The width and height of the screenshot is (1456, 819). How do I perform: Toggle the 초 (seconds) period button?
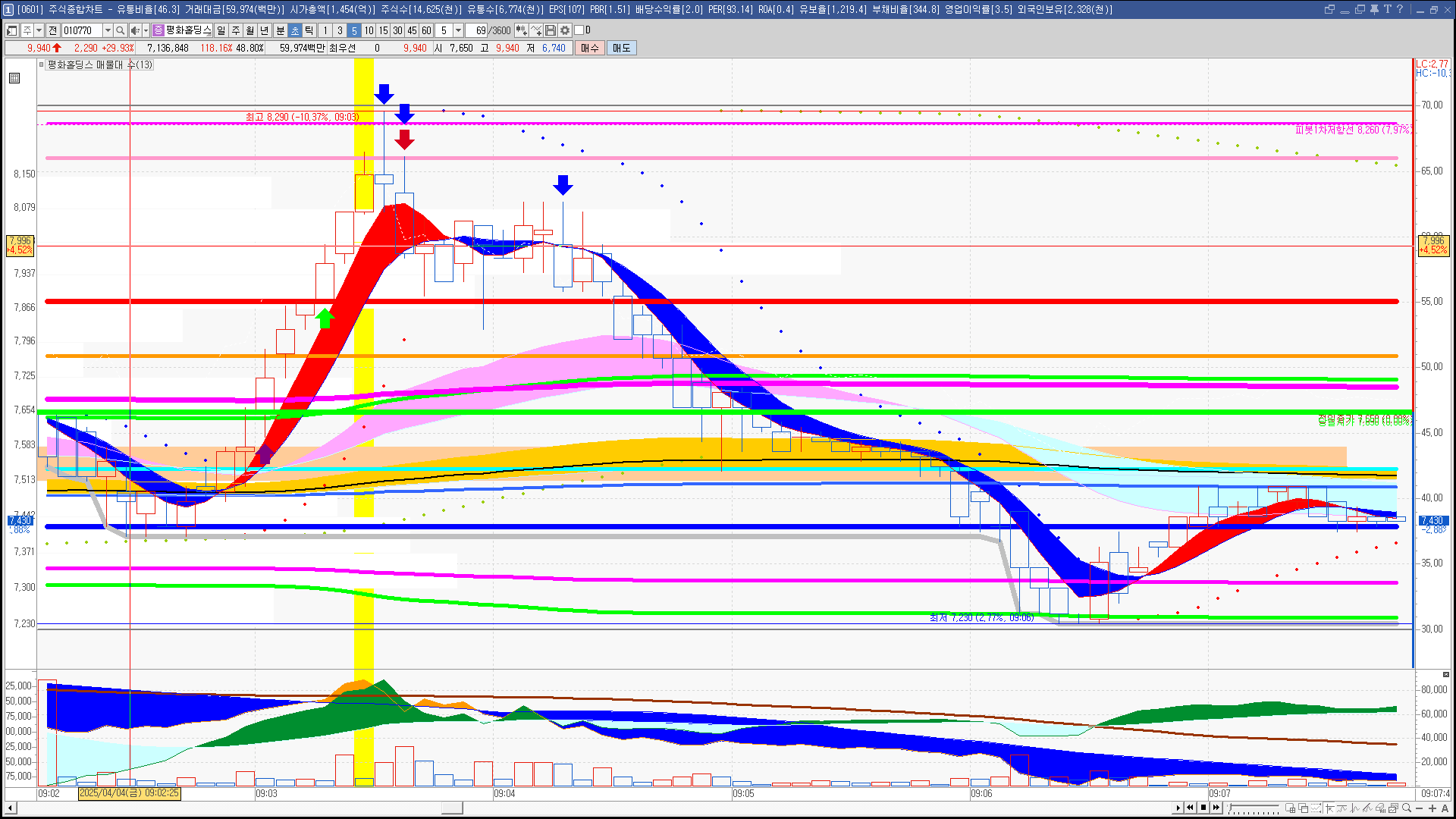[x=295, y=30]
